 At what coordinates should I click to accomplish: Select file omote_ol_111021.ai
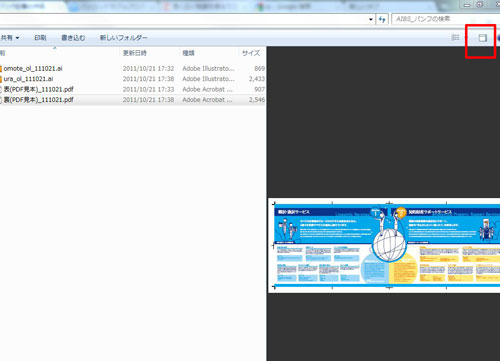click(x=33, y=68)
